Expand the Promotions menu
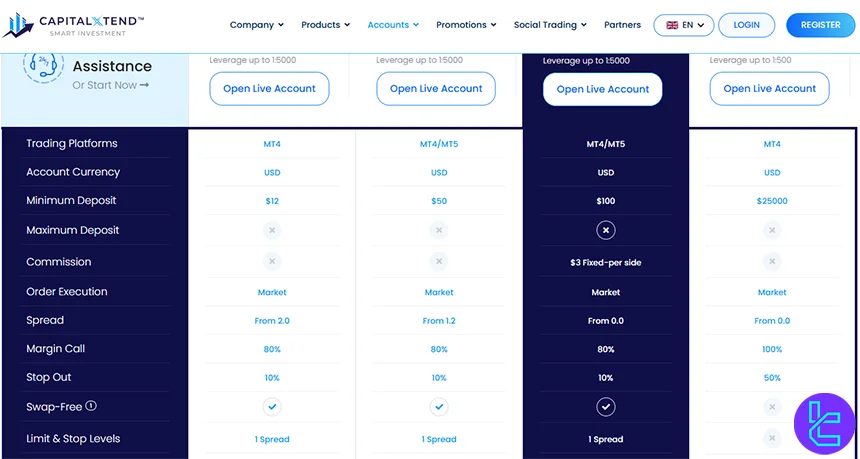 coord(466,25)
